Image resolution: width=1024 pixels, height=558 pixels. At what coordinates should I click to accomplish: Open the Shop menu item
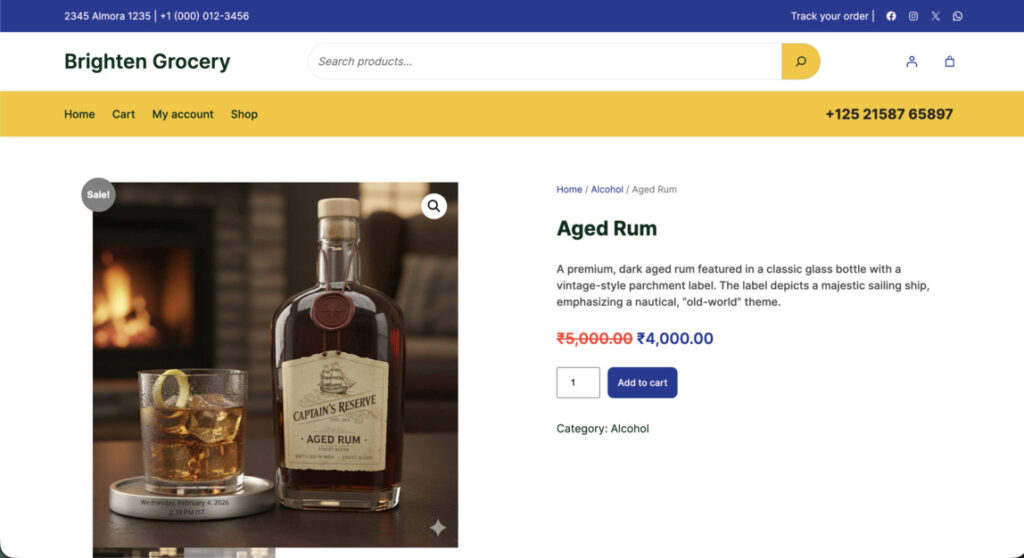244,114
